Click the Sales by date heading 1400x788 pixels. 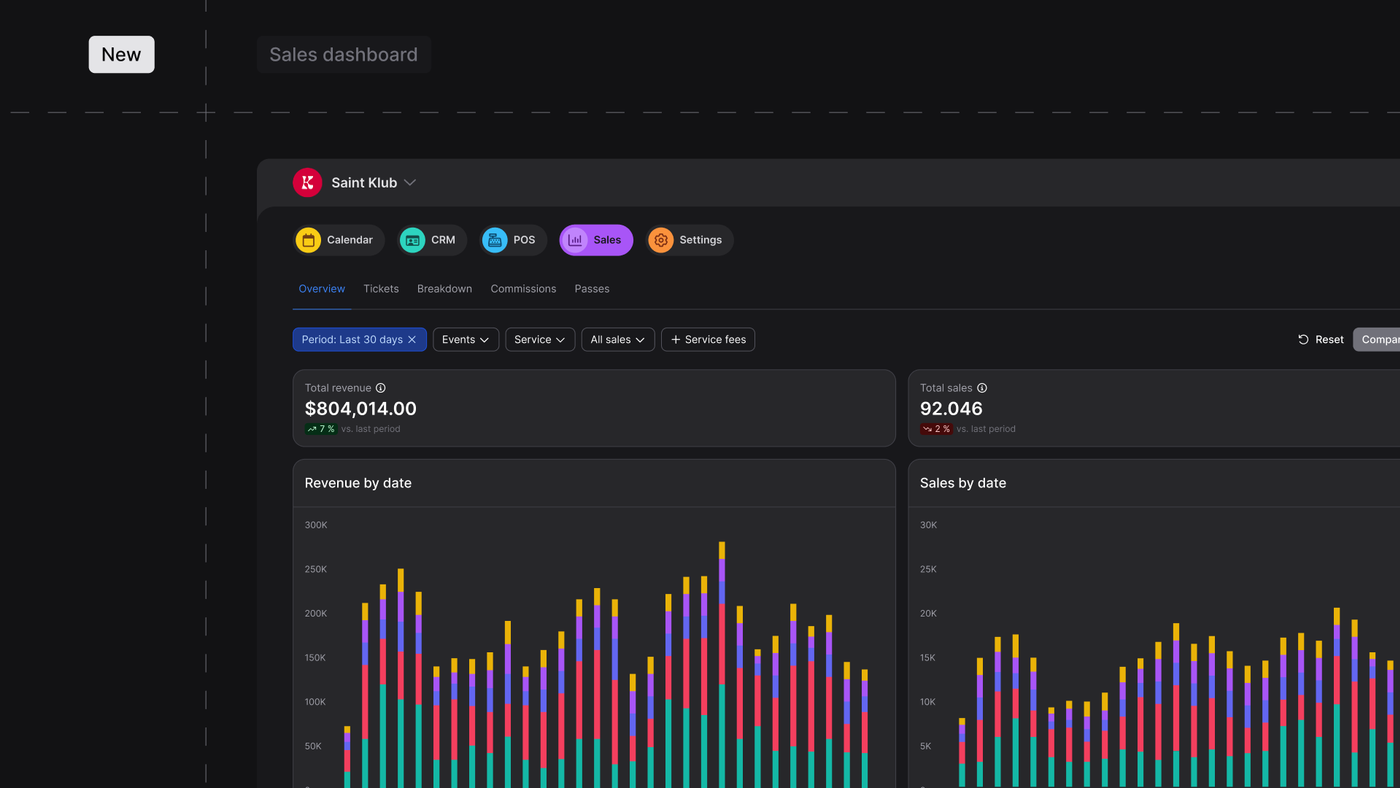[x=963, y=483]
